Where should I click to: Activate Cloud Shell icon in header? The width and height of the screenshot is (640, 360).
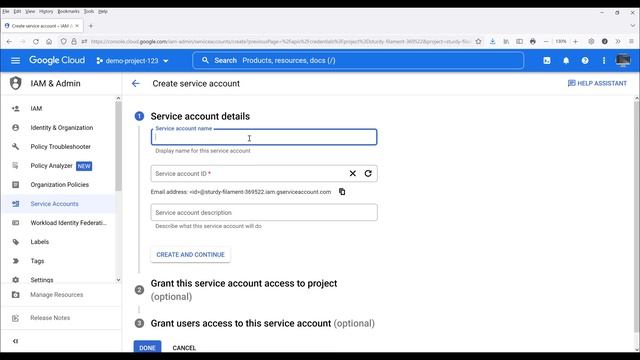coord(547,60)
